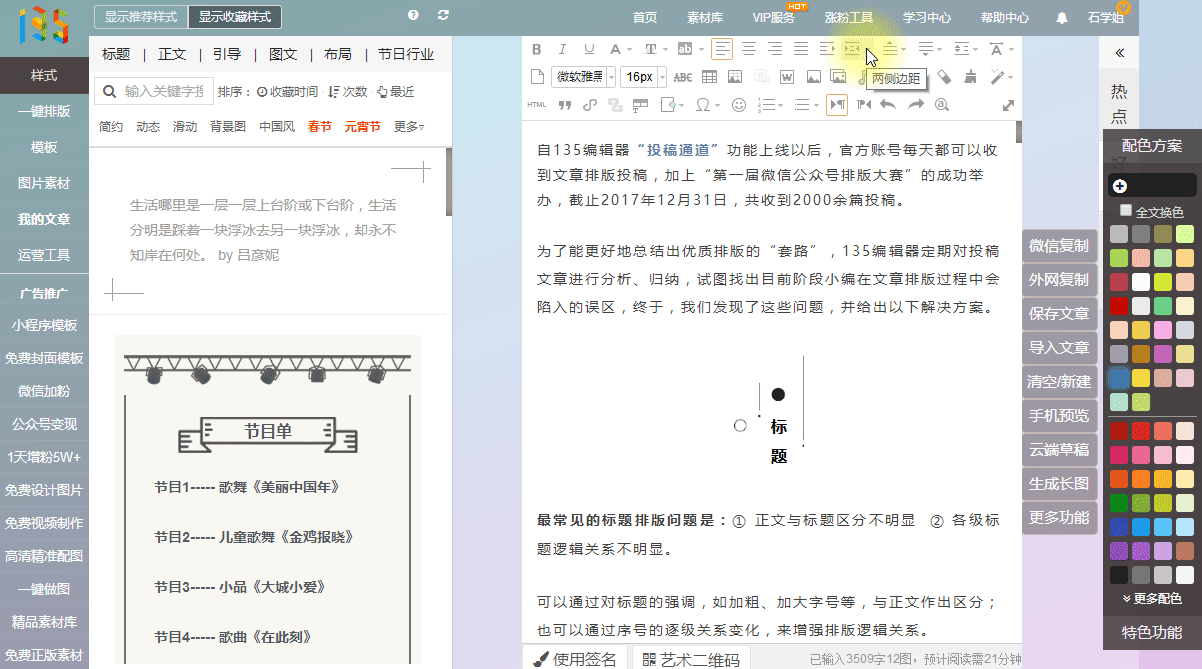Expand the 更多 style tags dropdown
1202x669 pixels.
coord(409,127)
